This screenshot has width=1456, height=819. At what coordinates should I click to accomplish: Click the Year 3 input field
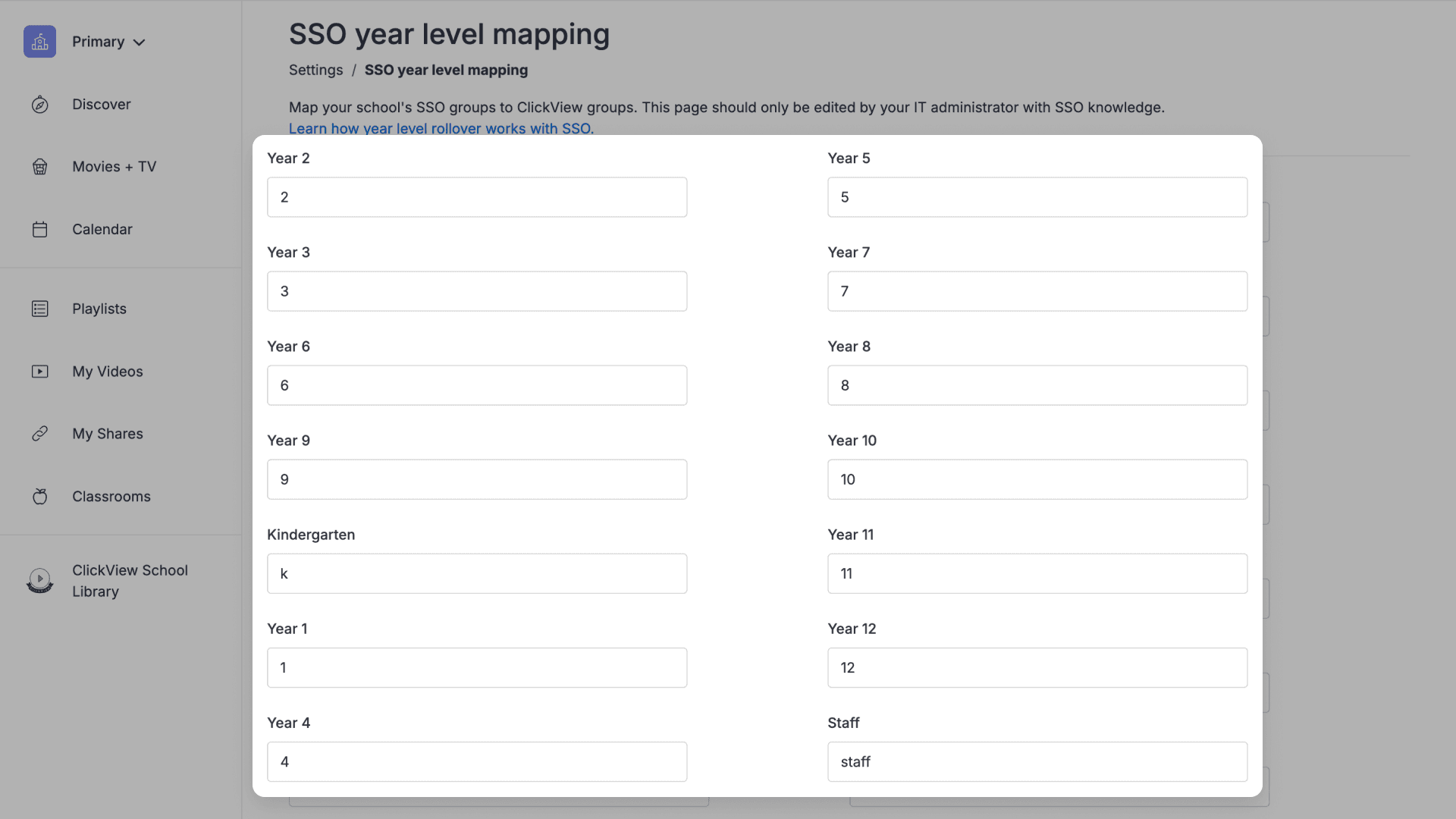pos(477,291)
